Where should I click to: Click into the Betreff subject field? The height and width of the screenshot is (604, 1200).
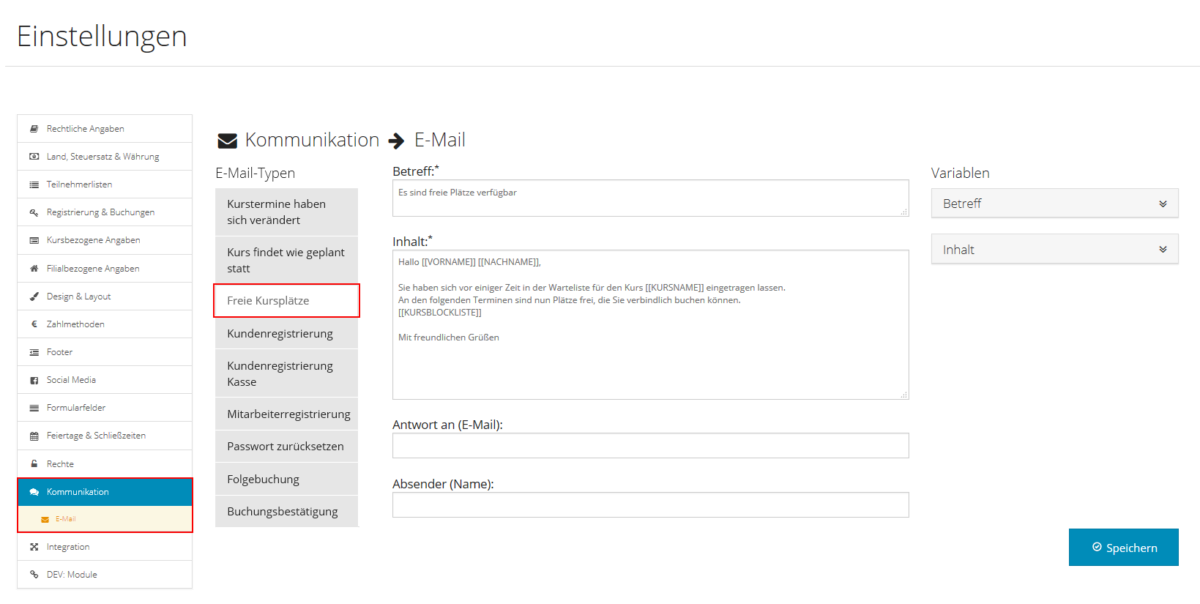coord(650,198)
